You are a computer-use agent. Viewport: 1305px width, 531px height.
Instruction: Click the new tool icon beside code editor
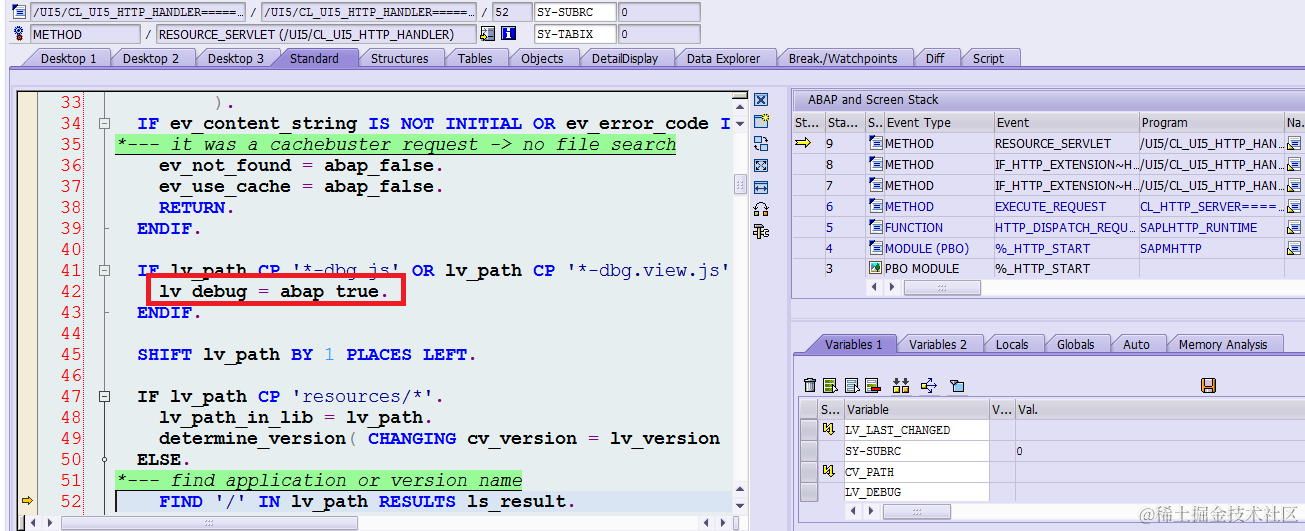point(761,121)
